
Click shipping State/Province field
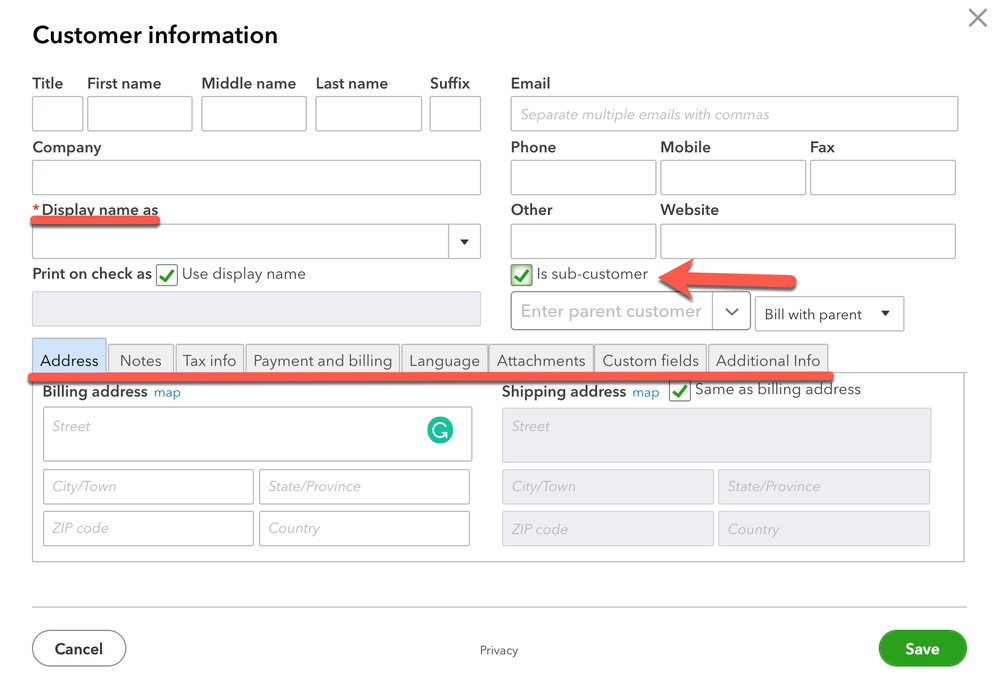pyautogui.click(x=824, y=487)
